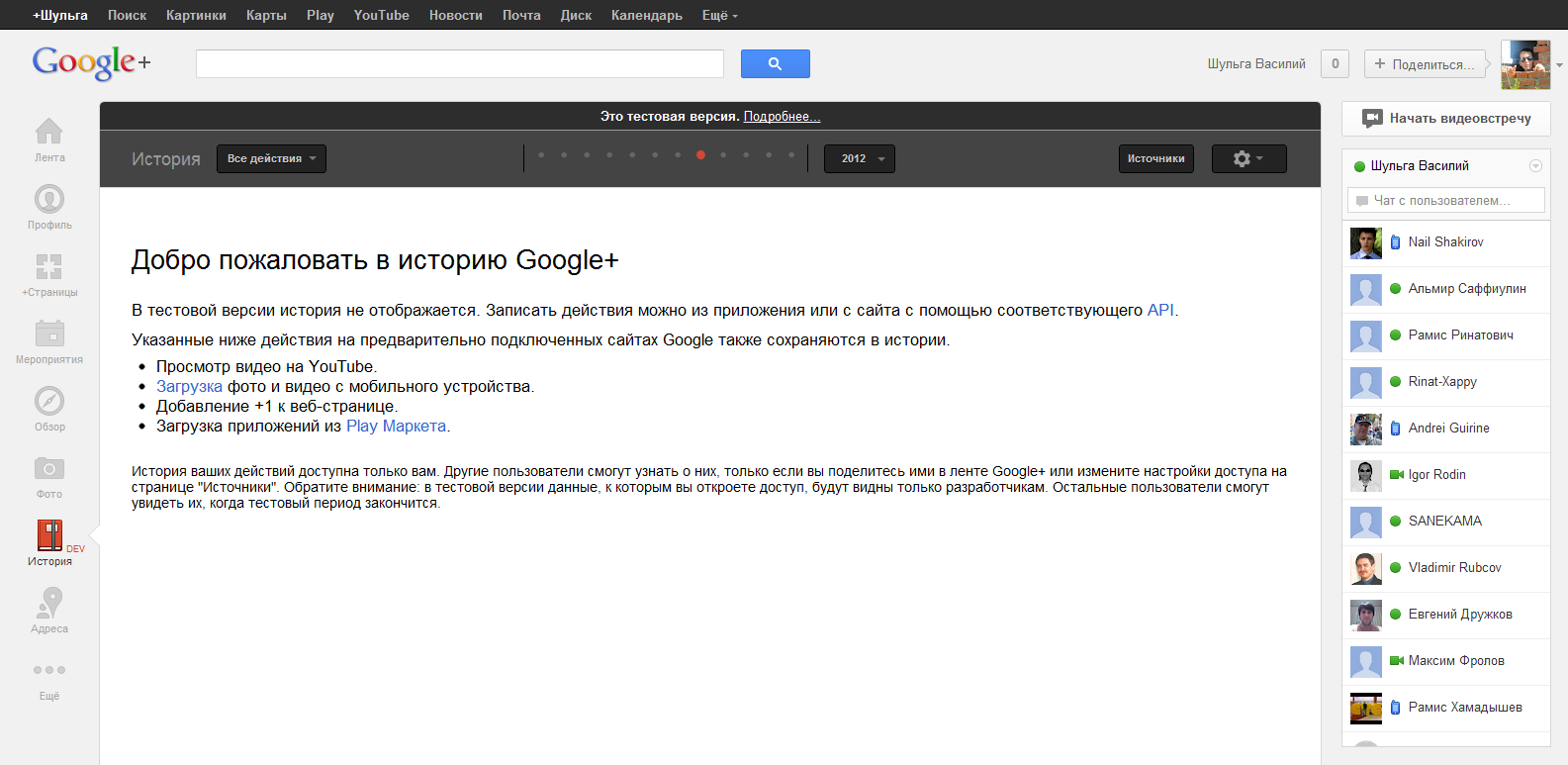Screen dimensions: 1568x765
Task: Click the video camera icon in Начать видеовстречу
Action: [x=1372, y=119]
